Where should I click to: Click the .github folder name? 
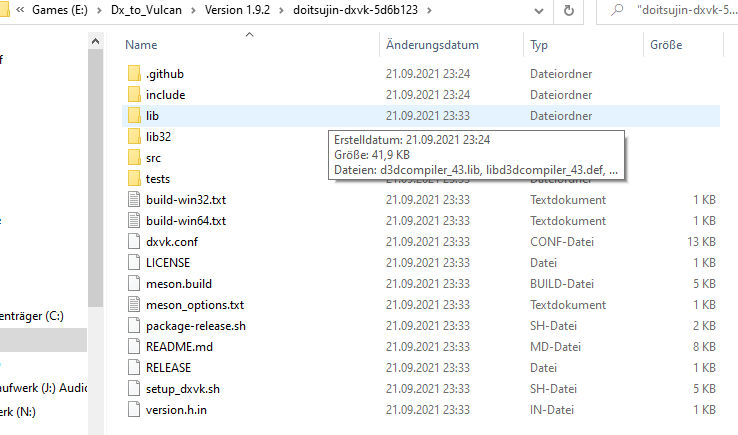[165, 74]
